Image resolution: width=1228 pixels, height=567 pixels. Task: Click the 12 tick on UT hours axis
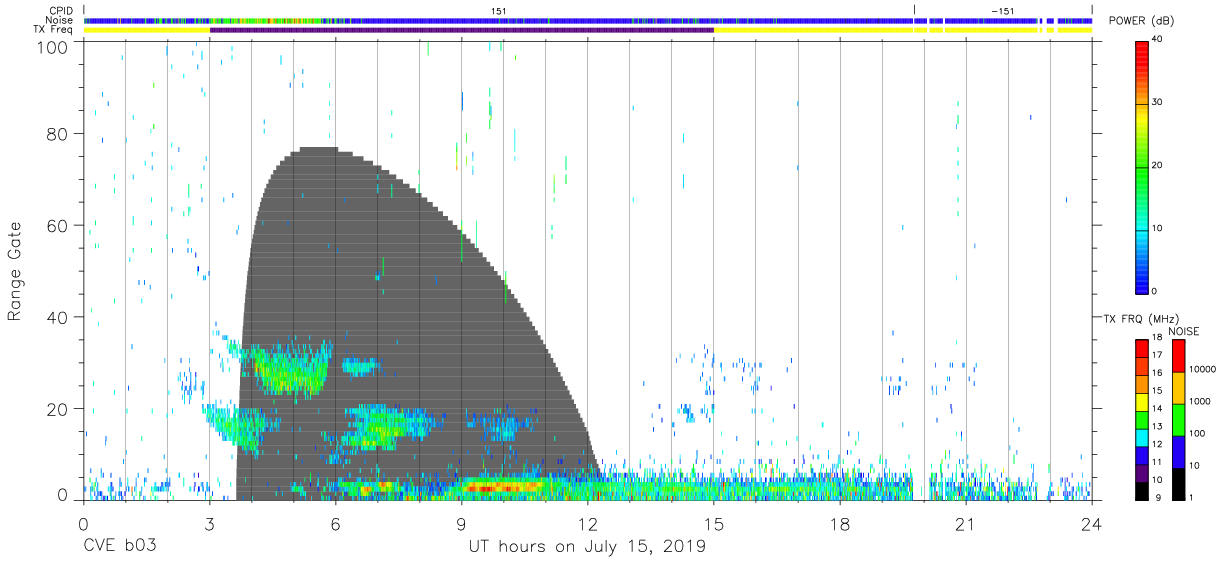point(587,523)
